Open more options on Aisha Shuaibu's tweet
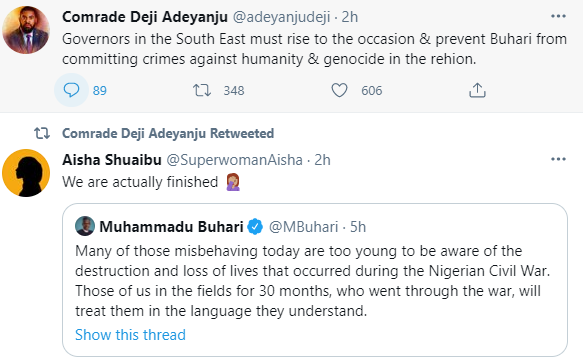Viewport: 583px width, 364px height. click(x=558, y=160)
